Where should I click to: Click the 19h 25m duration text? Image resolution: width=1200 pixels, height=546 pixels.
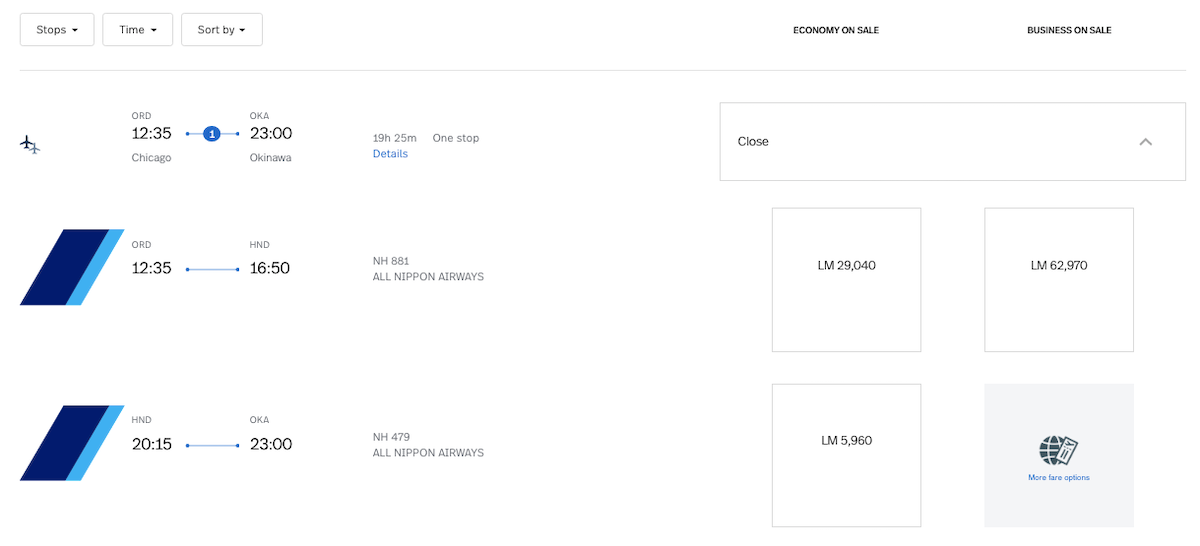(x=395, y=138)
